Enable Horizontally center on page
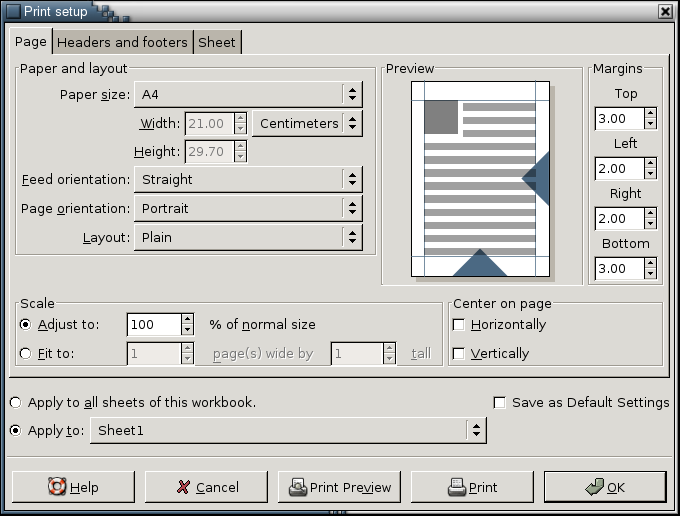This screenshot has width=680, height=516. point(459,325)
